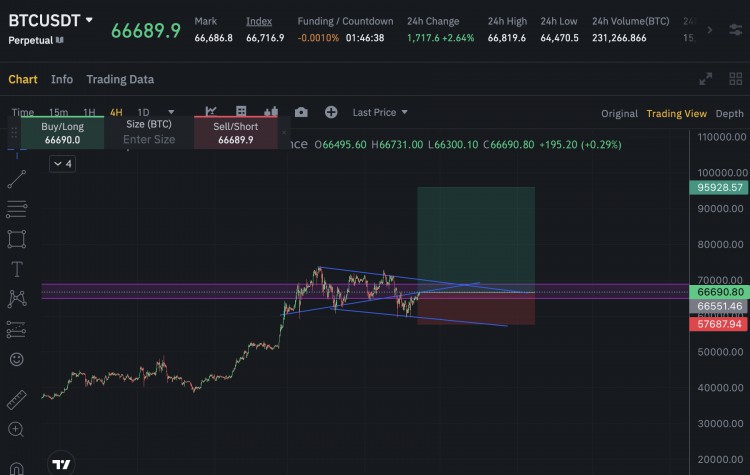Screen dimensions: 750x475
Task: Open the emoji icons tool
Action: (16, 359)
